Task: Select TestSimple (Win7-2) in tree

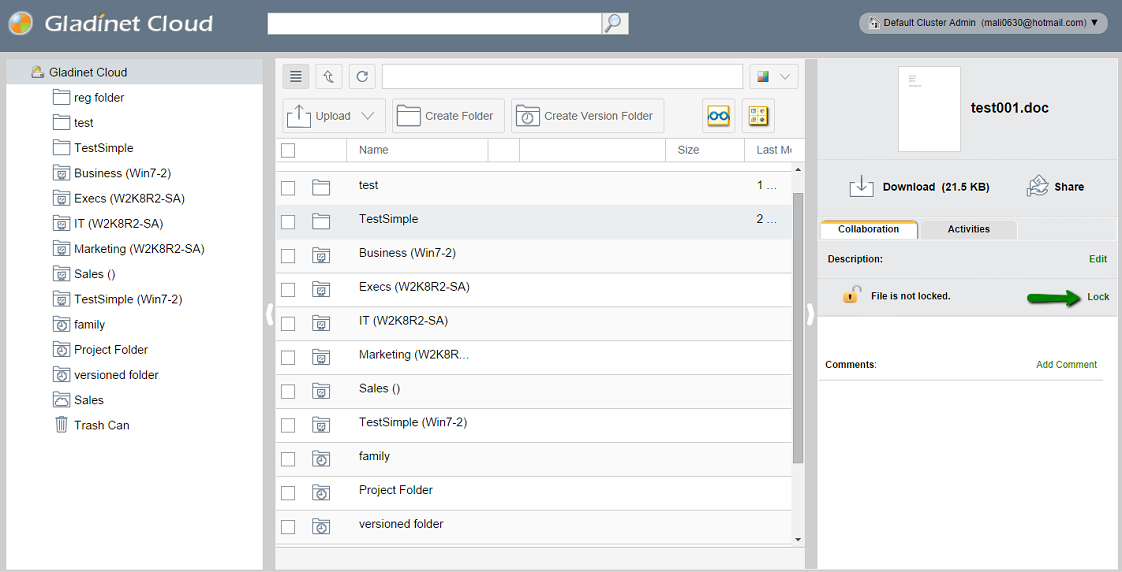Action: coord(128,299)
